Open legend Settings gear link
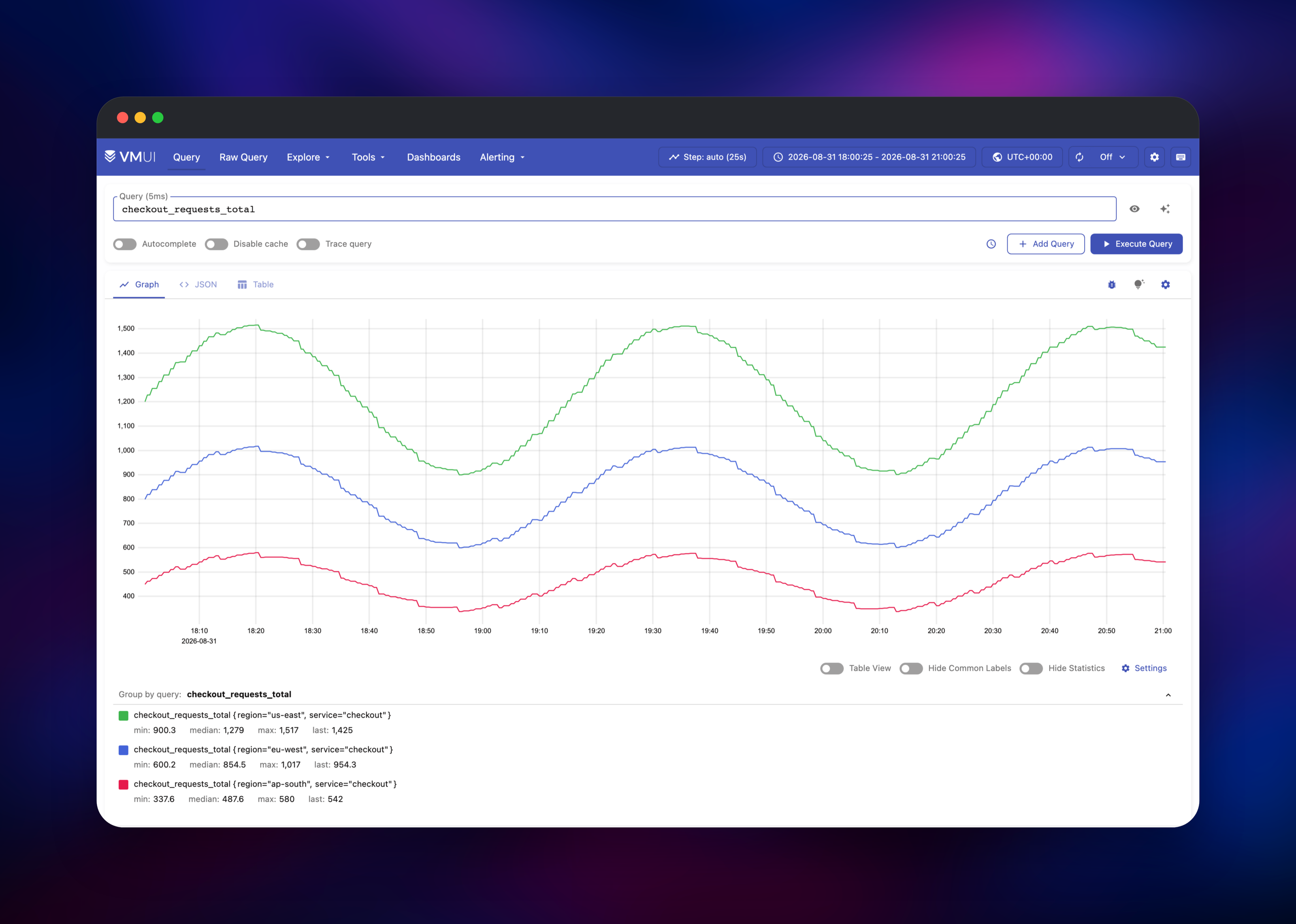 pos(1144,668)
